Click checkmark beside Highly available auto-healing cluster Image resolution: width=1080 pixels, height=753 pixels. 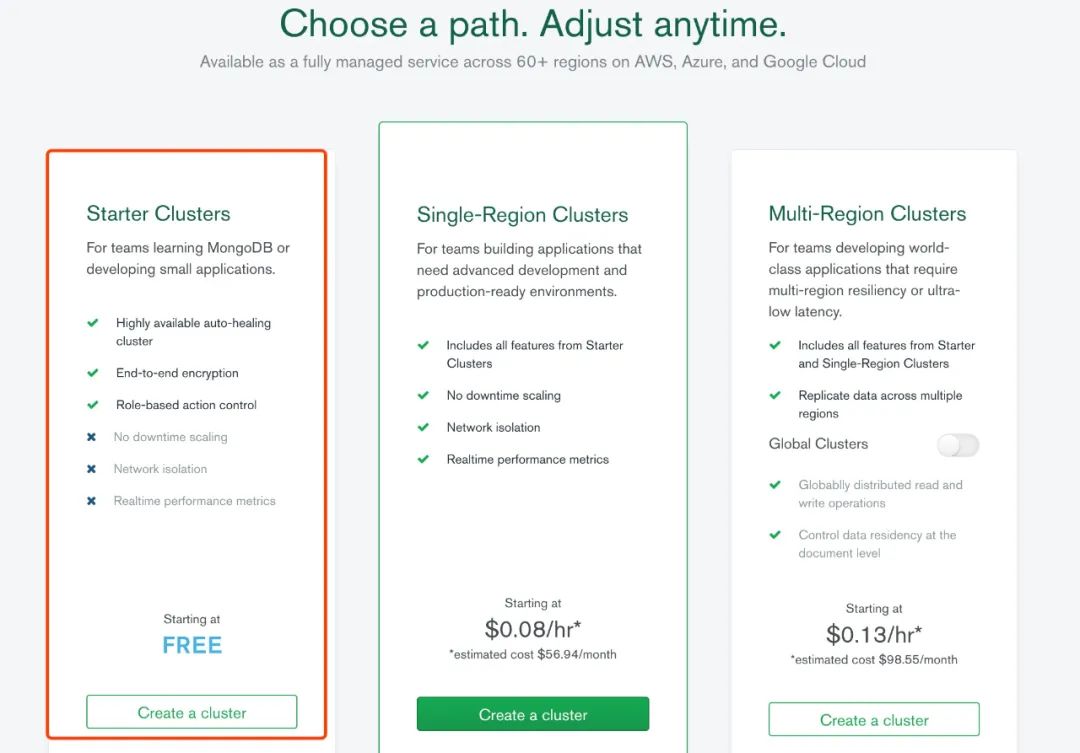[92, 322]
